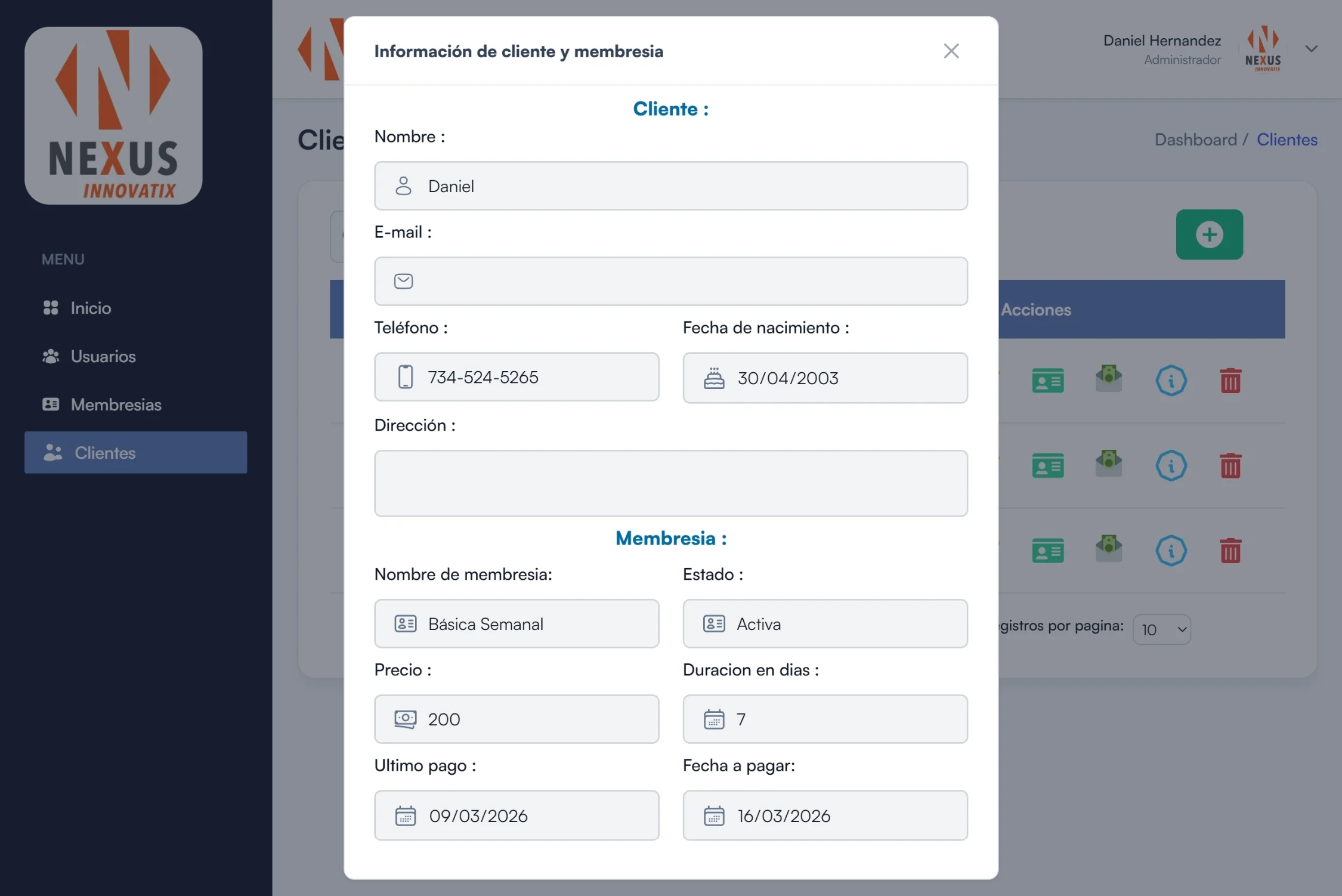This screenshot has width=1342, height=896.
Task: Open Membresias sidebar item
Action: pos(116,404)
